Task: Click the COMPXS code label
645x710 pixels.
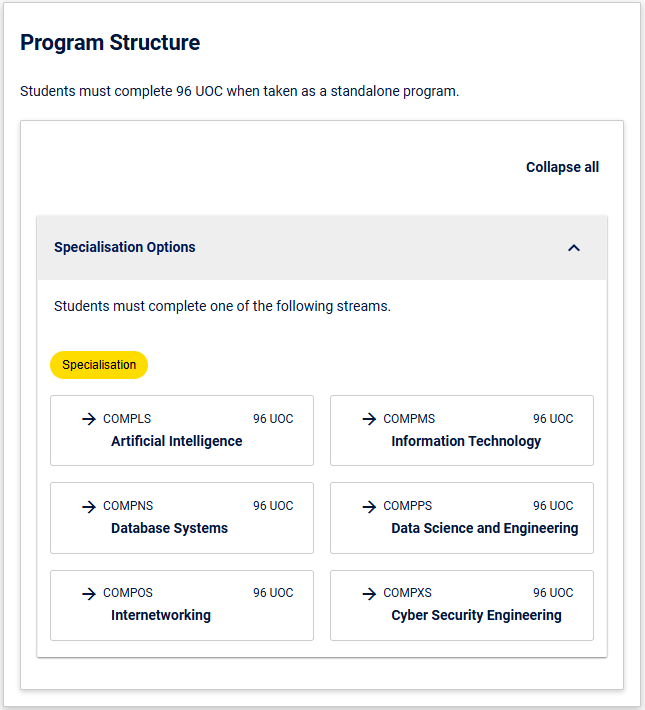Action: point(407,593)
